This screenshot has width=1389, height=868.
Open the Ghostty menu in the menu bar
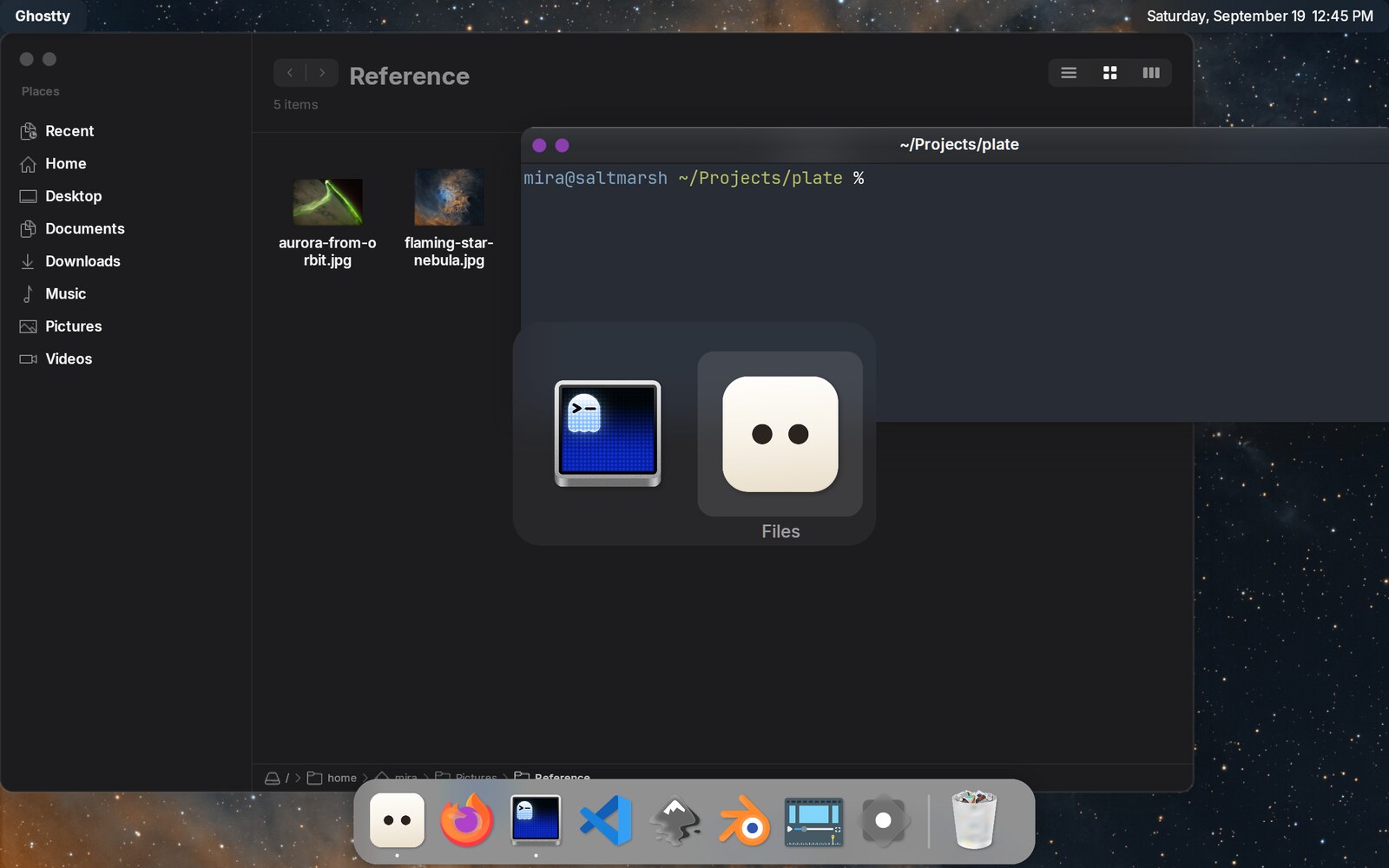tap(43, 16)
